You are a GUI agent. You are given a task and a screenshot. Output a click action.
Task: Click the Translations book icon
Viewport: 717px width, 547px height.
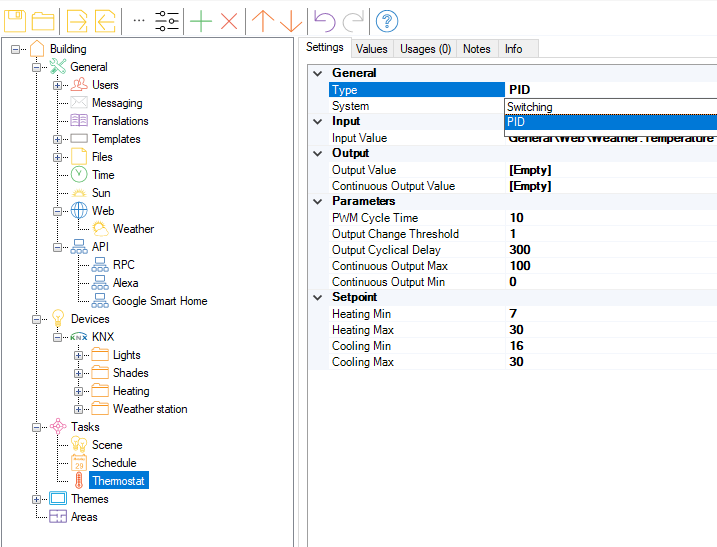tap(79, 120)
